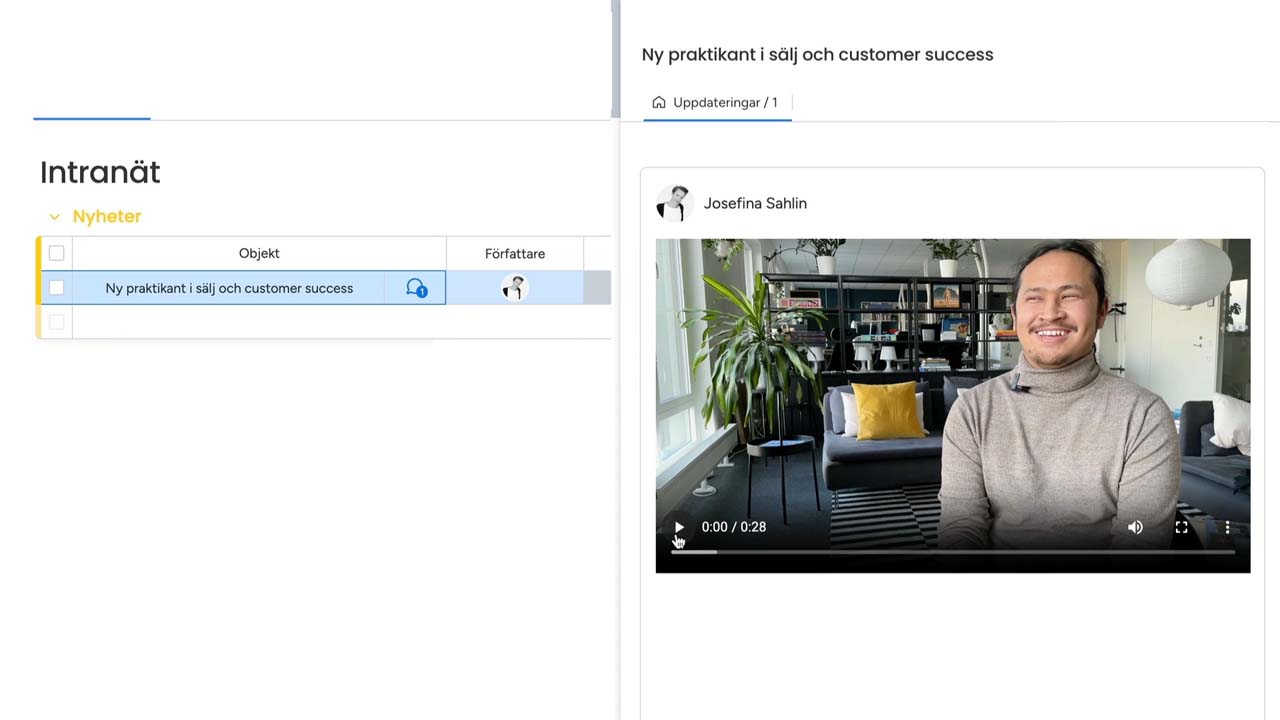Toggle the select-all checkbox in header row
Viewport: 1280px width, 720px height.
pos(56,253)
